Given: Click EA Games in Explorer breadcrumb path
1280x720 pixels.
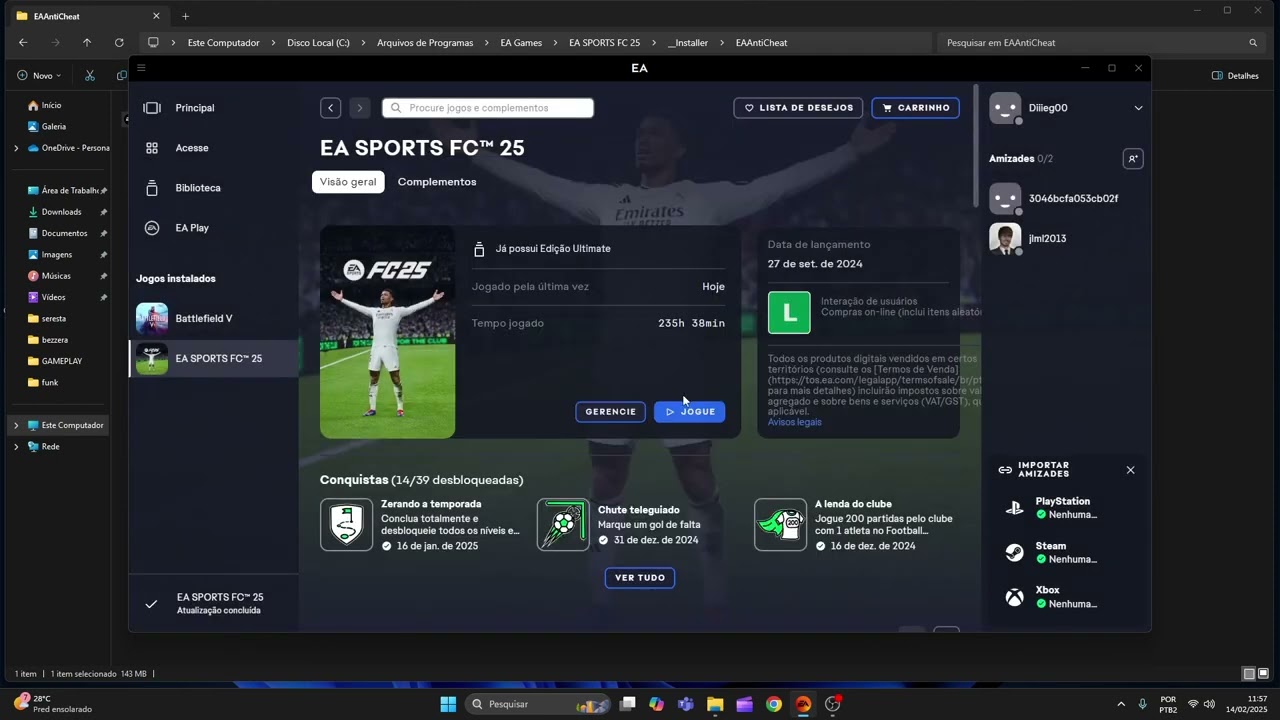Looking at the screenshot, I should click(521, 43).
